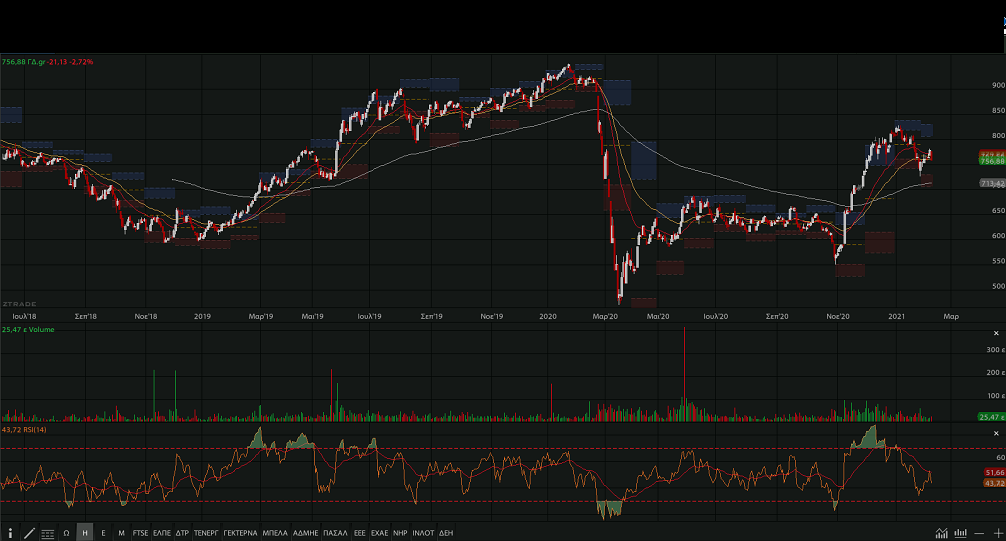Switch to the ΓΕΚΤΕΡΝΑ symbol

pos(240,533)
